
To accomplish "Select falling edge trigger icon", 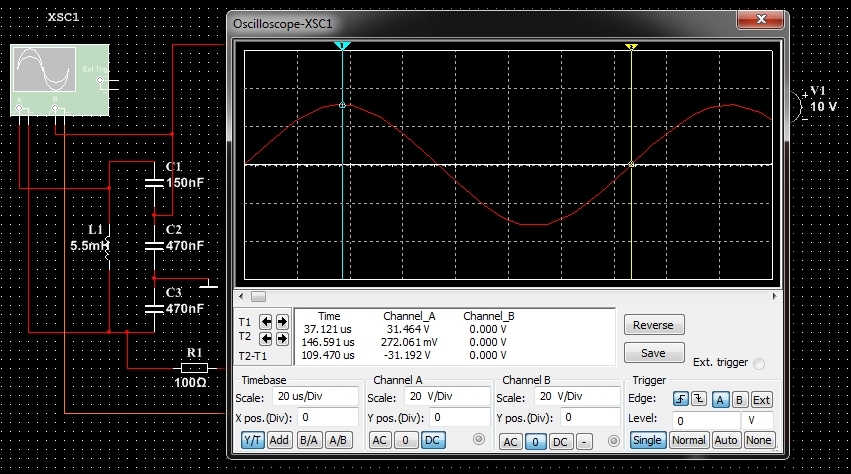I will (699, 399).
